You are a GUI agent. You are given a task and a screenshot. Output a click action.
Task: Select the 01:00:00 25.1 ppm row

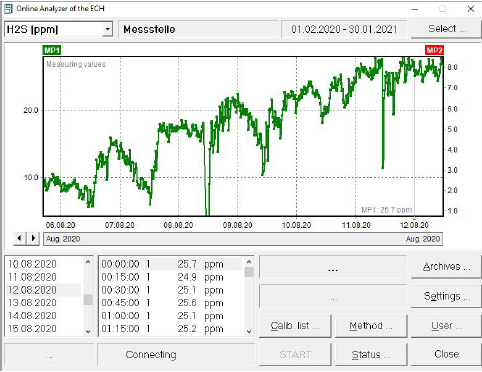tap(171, 316)
